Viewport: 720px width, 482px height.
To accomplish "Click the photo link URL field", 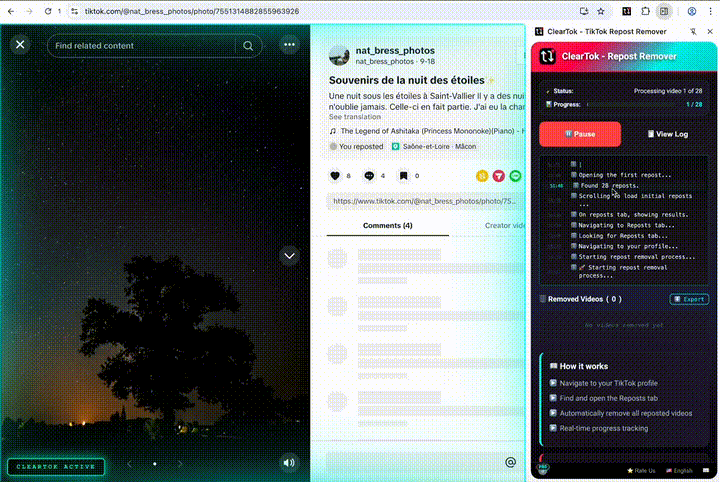I will point(425,201).
